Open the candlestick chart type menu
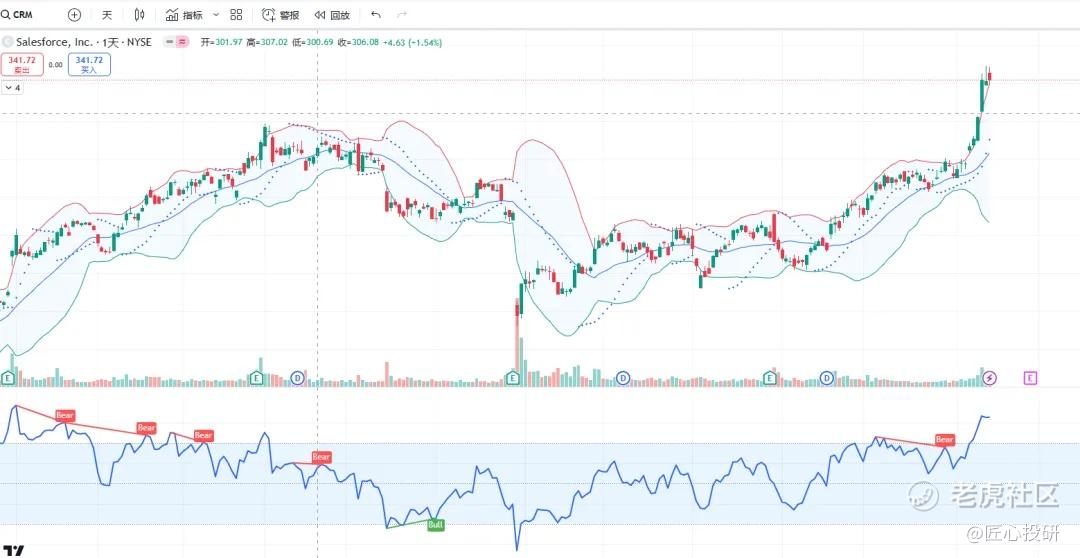This screenshot has width=1080, height=558. pyautogui.click(x=140, y=14)
